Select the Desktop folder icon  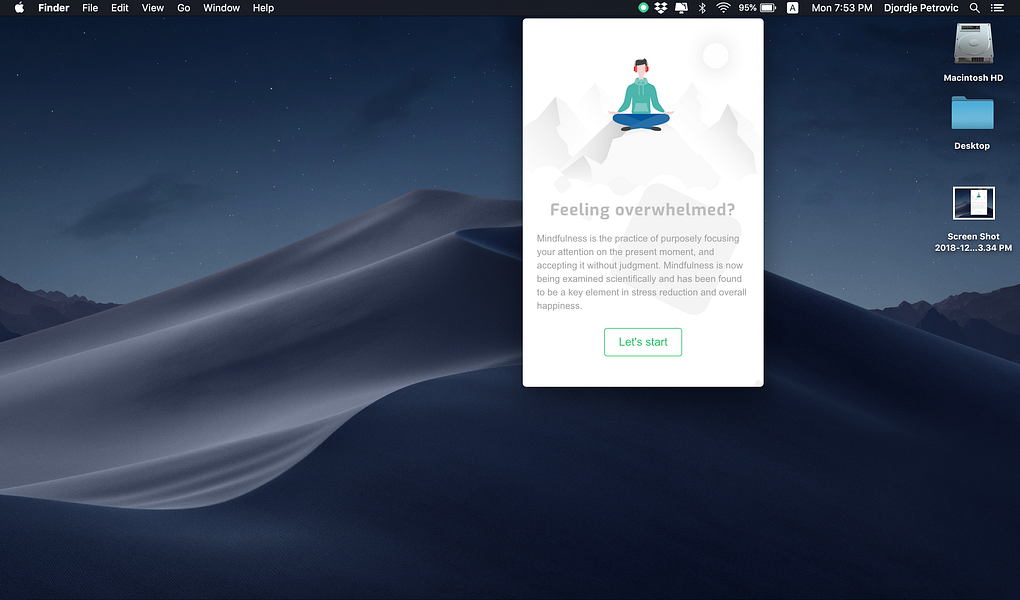(973, 113)
